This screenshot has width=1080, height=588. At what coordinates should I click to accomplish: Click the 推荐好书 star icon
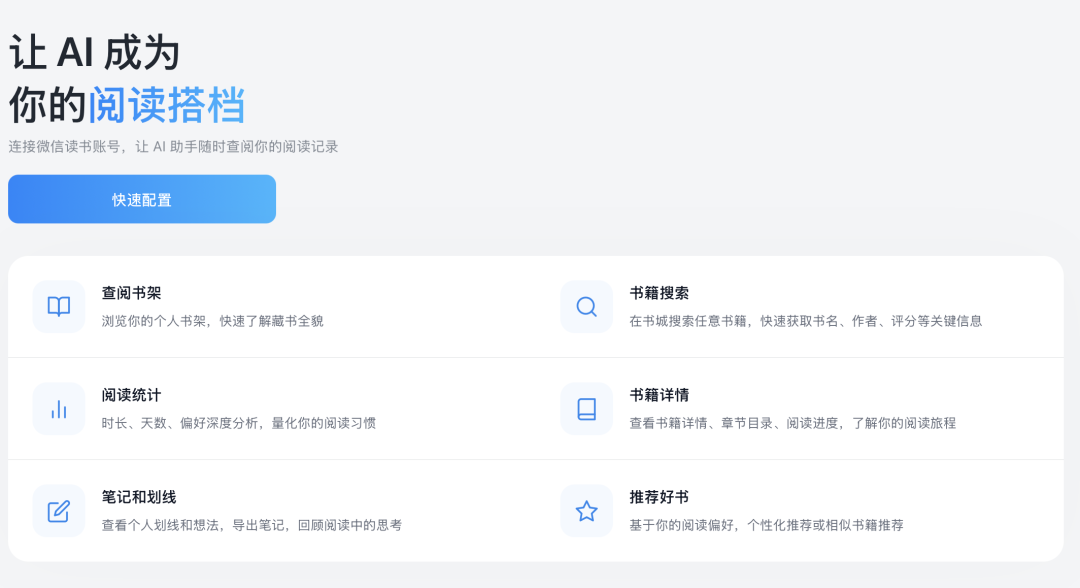click(x=586, y=511)
